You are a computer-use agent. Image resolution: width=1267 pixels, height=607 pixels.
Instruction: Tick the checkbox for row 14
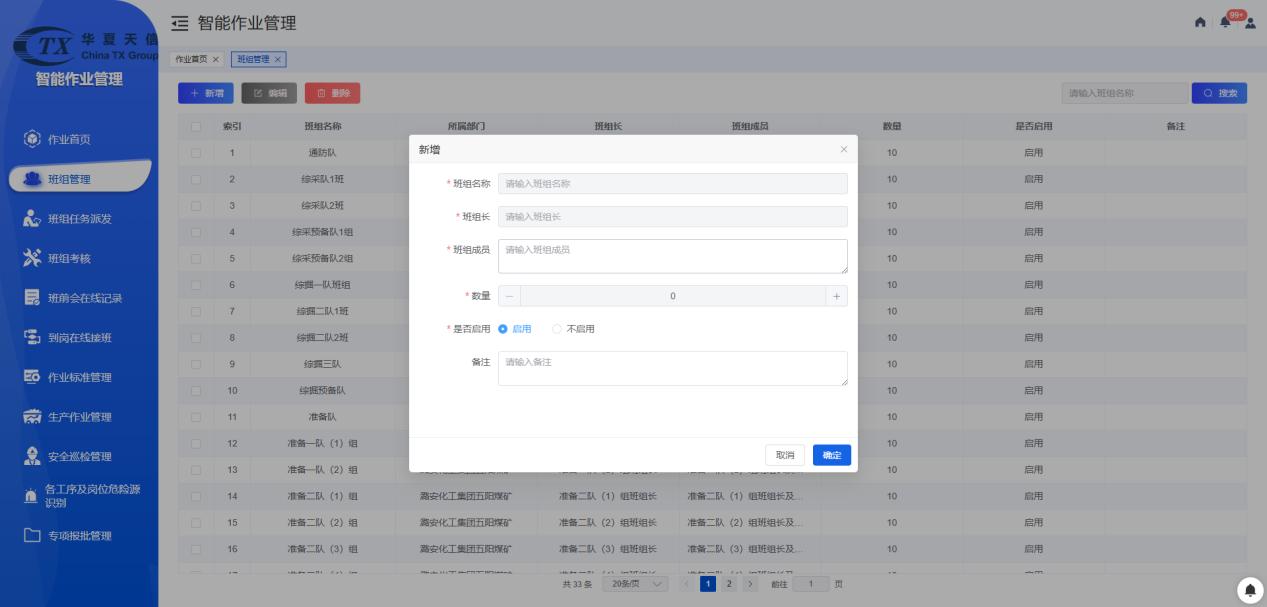point(196,496)
